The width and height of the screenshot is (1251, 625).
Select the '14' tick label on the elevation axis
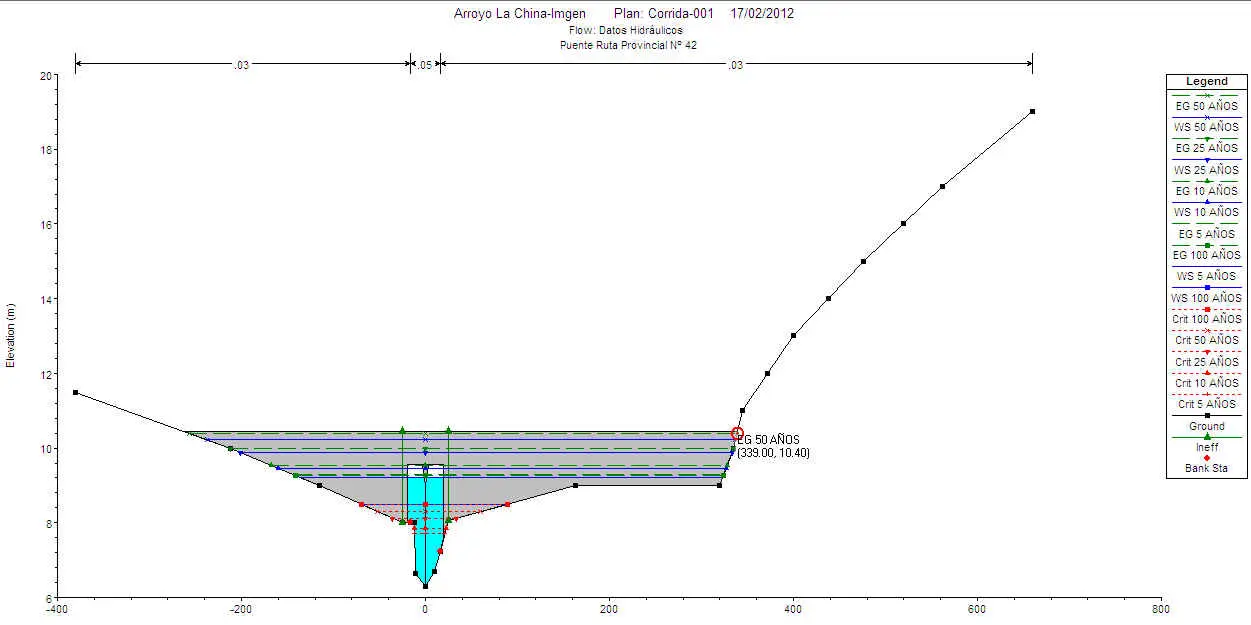click(46, 299)
